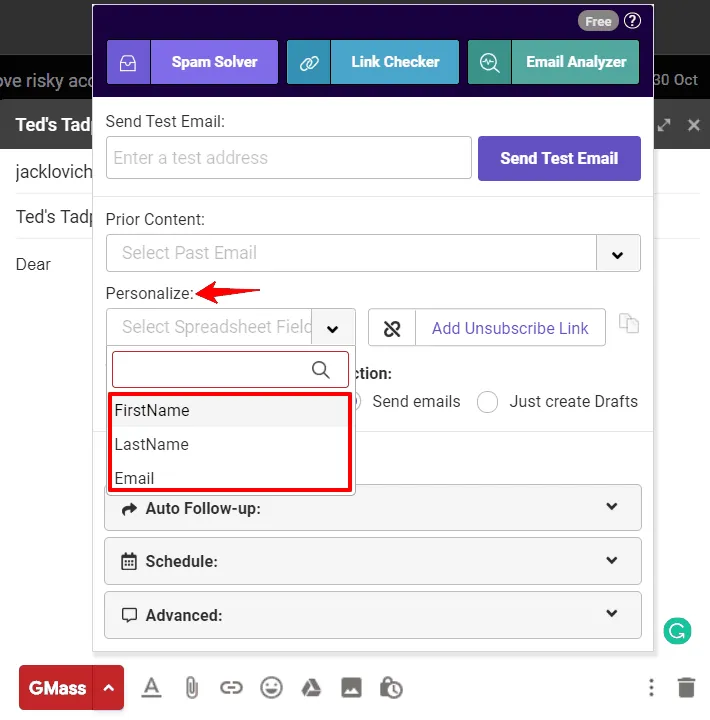Click the Spam Solver button
The width and height of the screenshot is (710, 720).
214,62
